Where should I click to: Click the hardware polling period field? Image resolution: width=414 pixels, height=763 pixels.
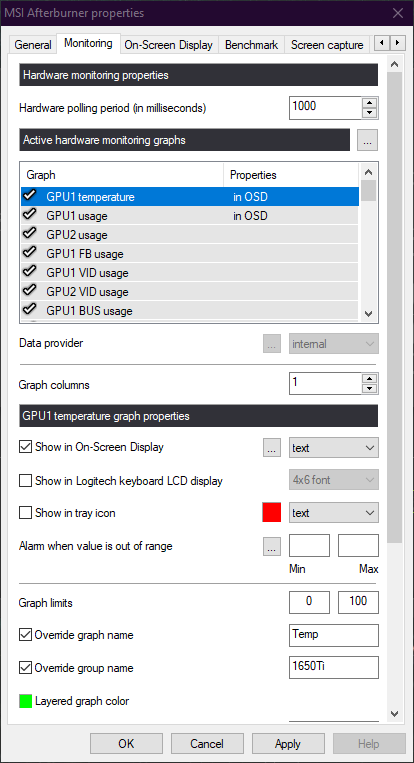tap(326, 108)
